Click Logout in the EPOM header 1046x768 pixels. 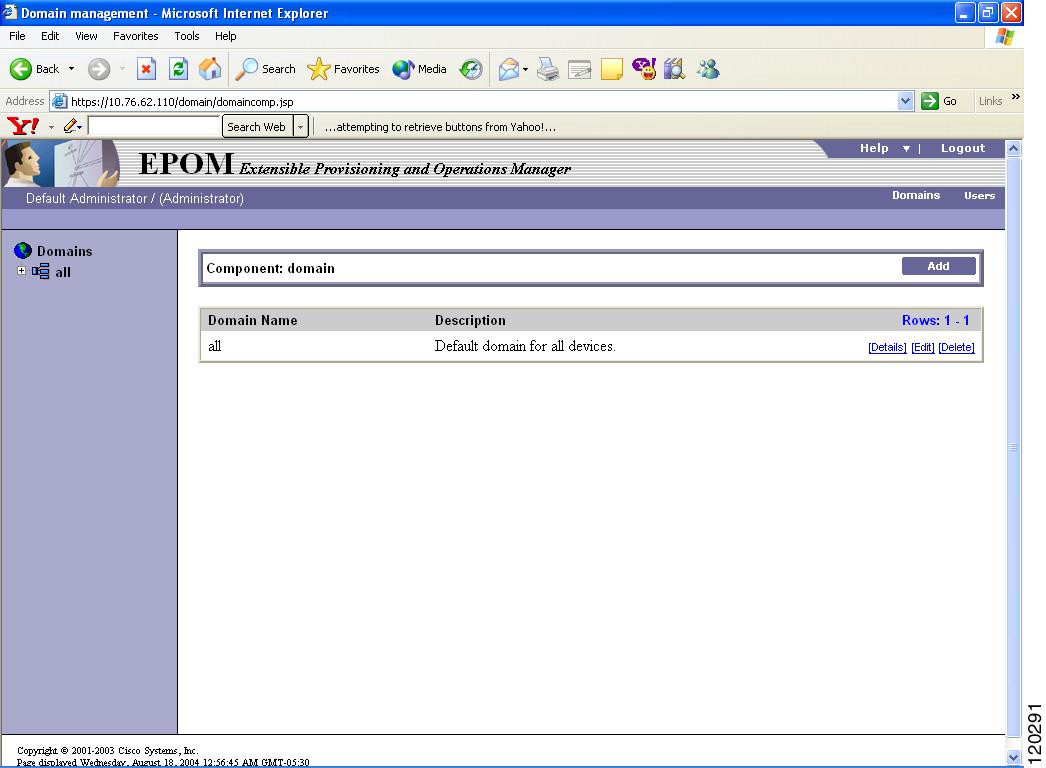(x=961, y=148)
